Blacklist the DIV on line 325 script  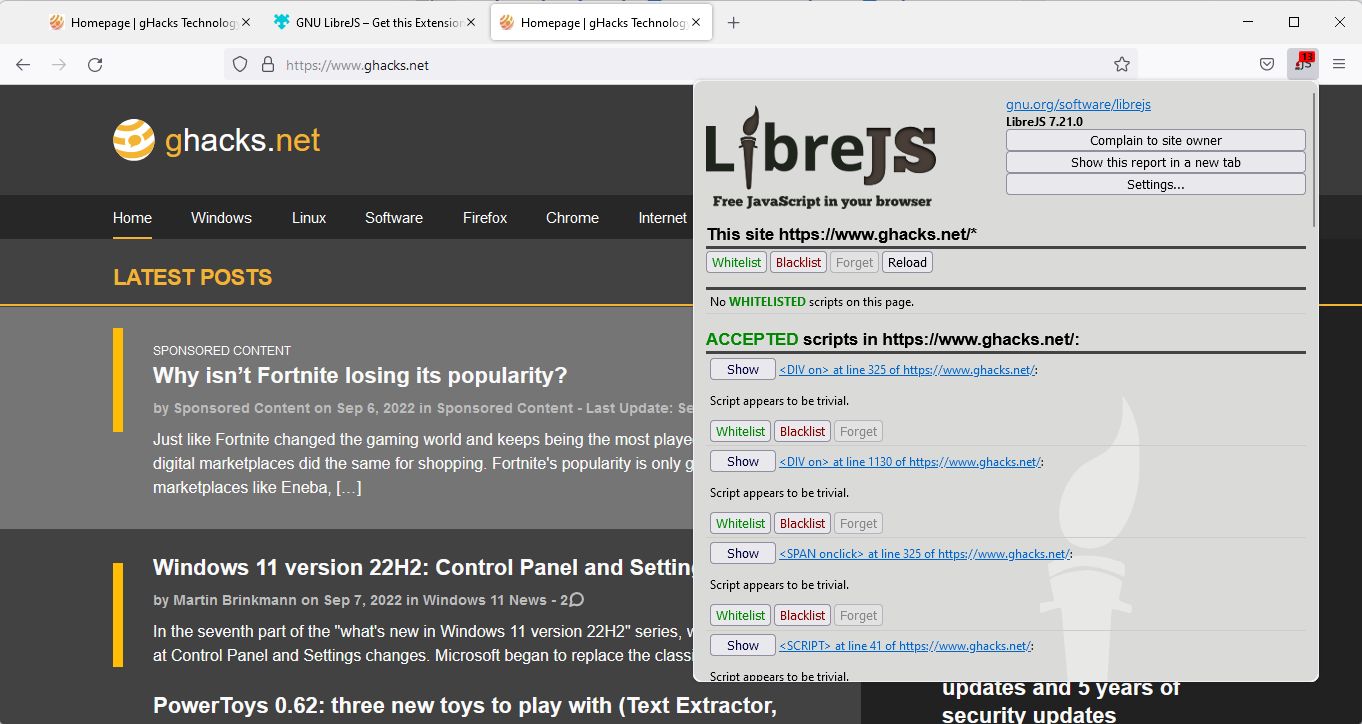(x=803, y=431)
